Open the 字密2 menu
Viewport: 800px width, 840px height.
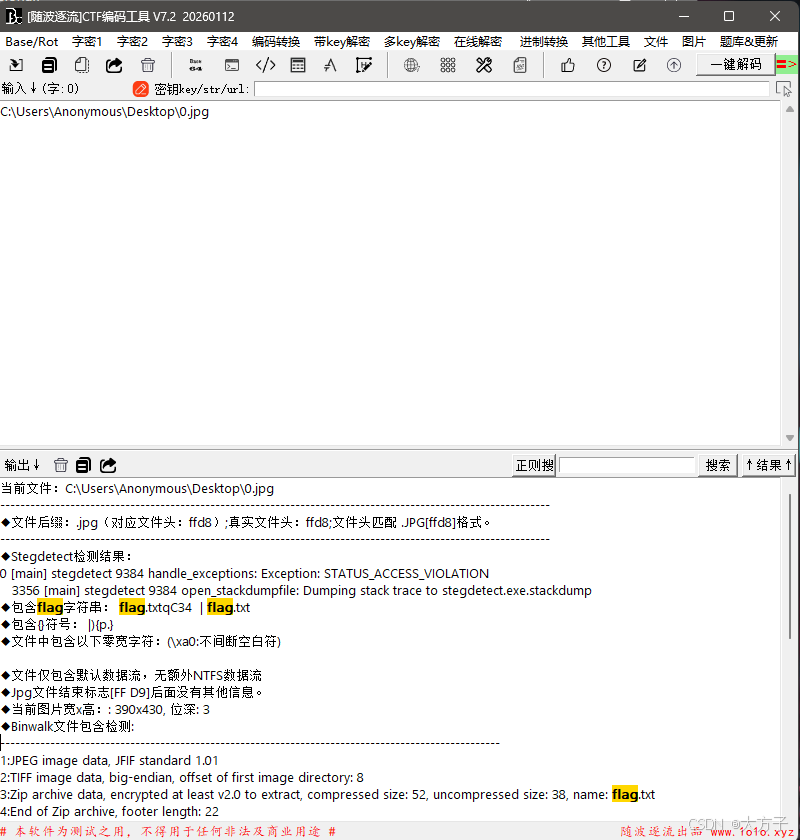pyautogui.click(x=132, y=42)
